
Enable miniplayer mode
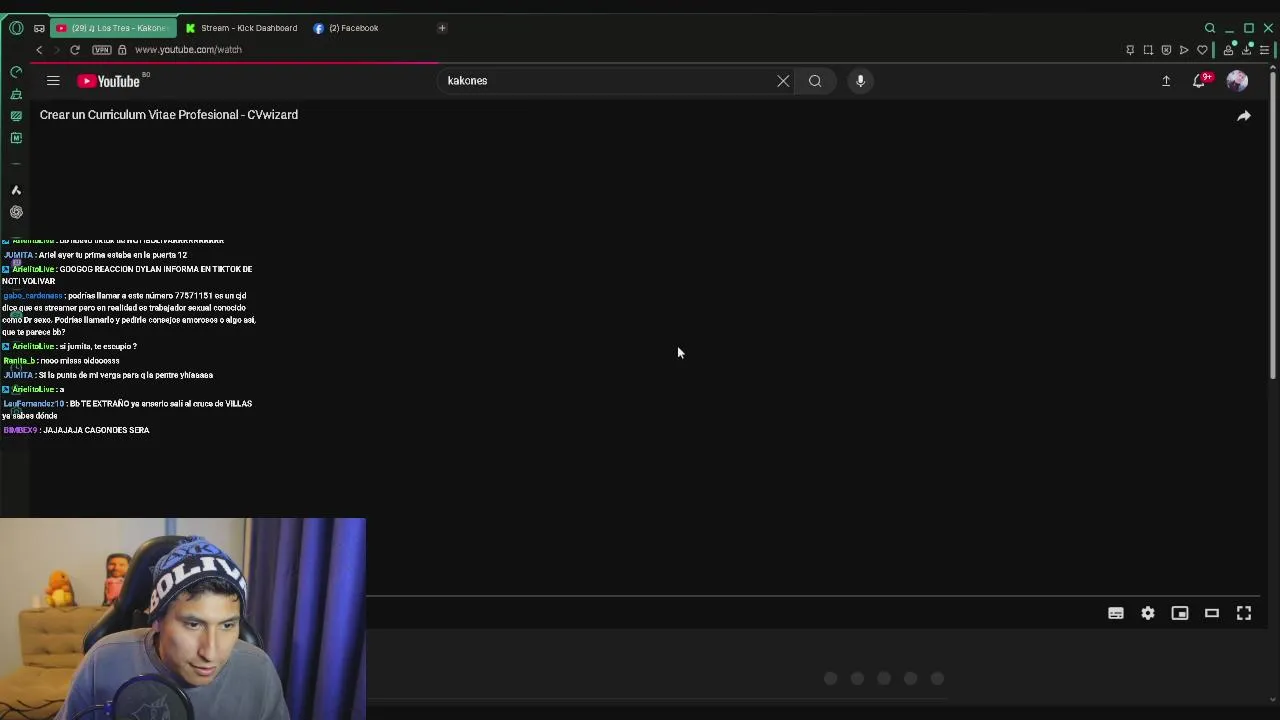click(1180, 613)
